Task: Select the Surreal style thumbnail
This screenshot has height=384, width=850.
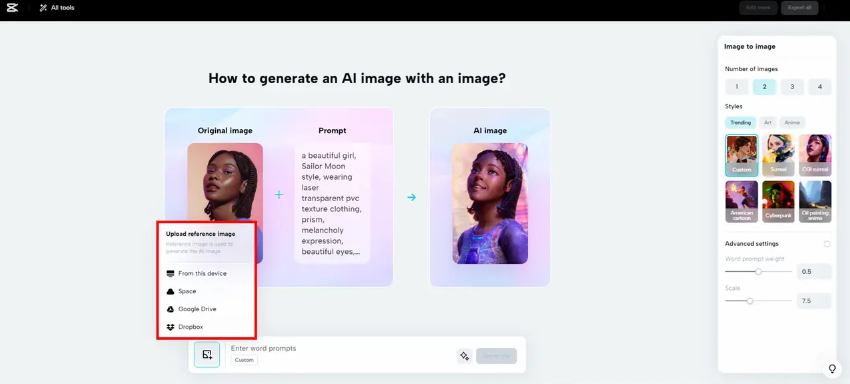Action: [x=778, y=155]
